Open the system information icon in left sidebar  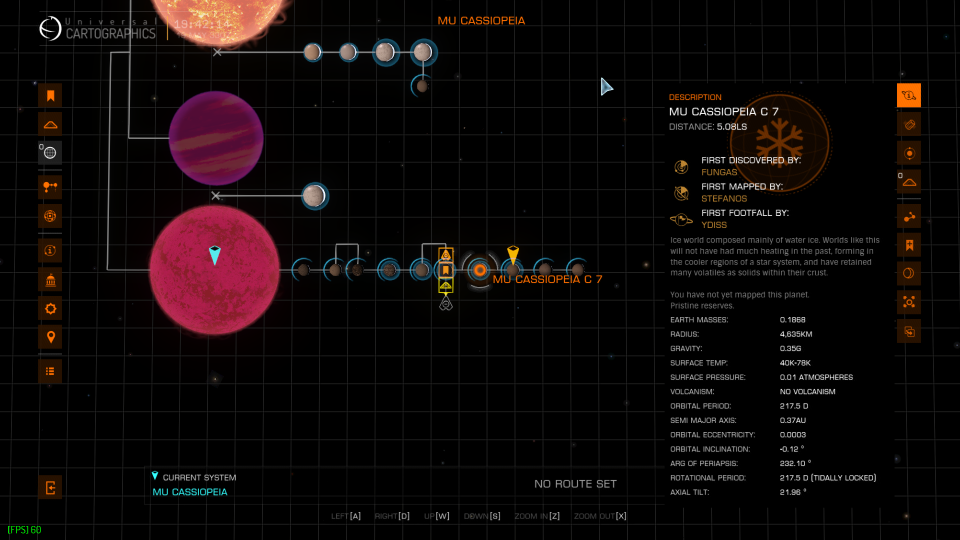point(50,250)
